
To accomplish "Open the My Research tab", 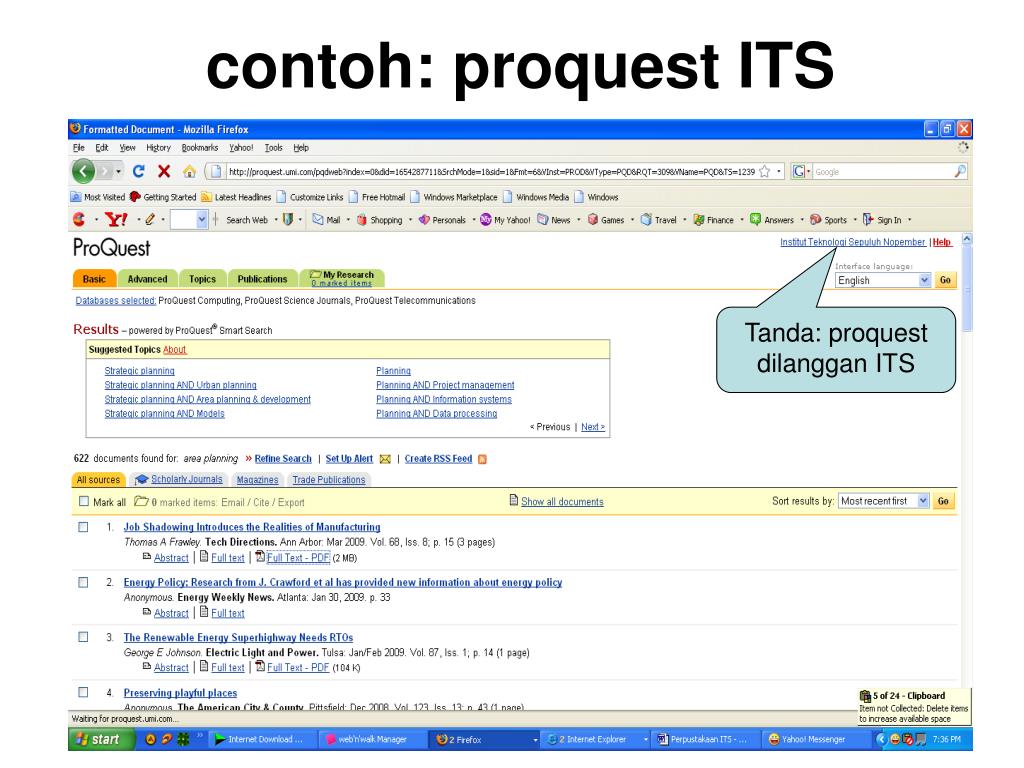I will (342, 278).
